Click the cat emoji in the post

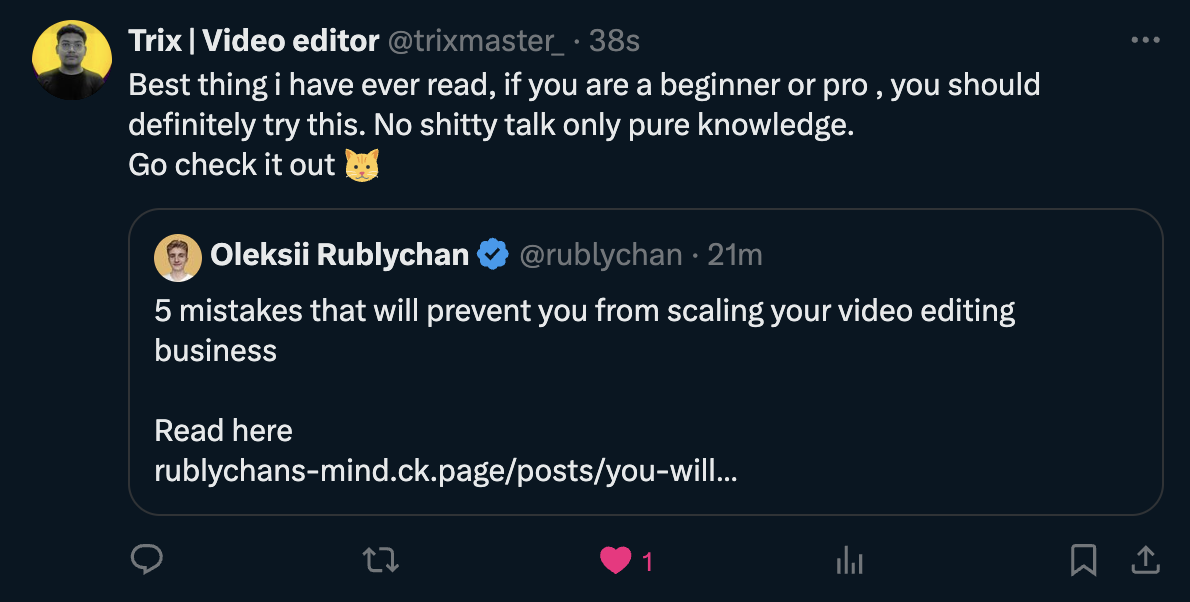tap(362, 165)
